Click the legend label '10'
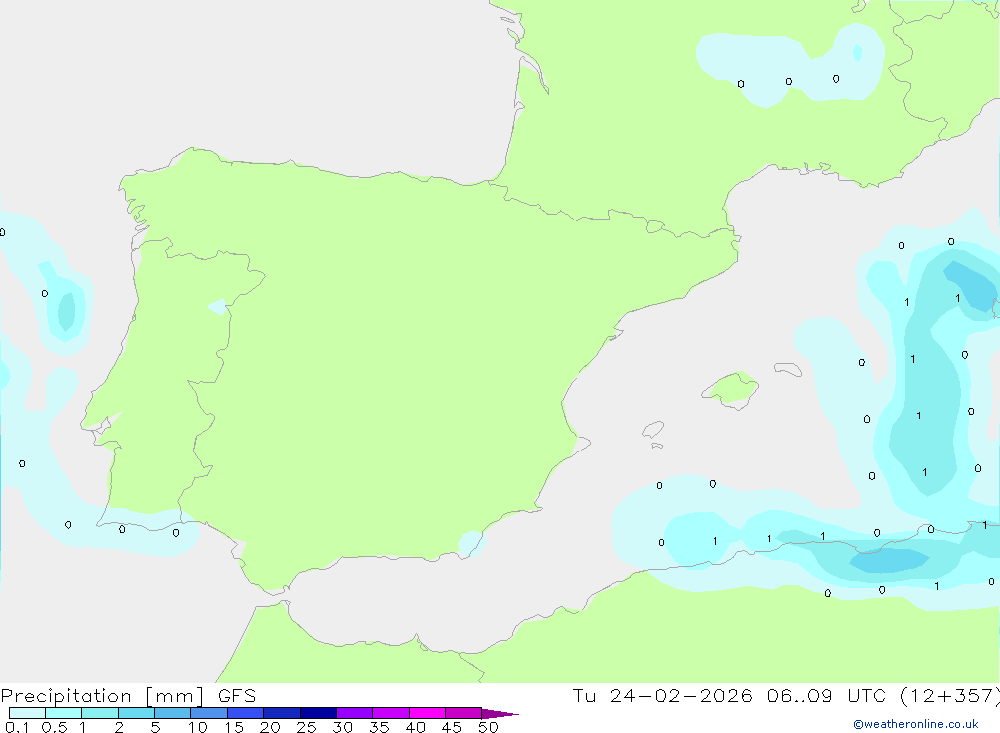 click(x=198, y=727)
